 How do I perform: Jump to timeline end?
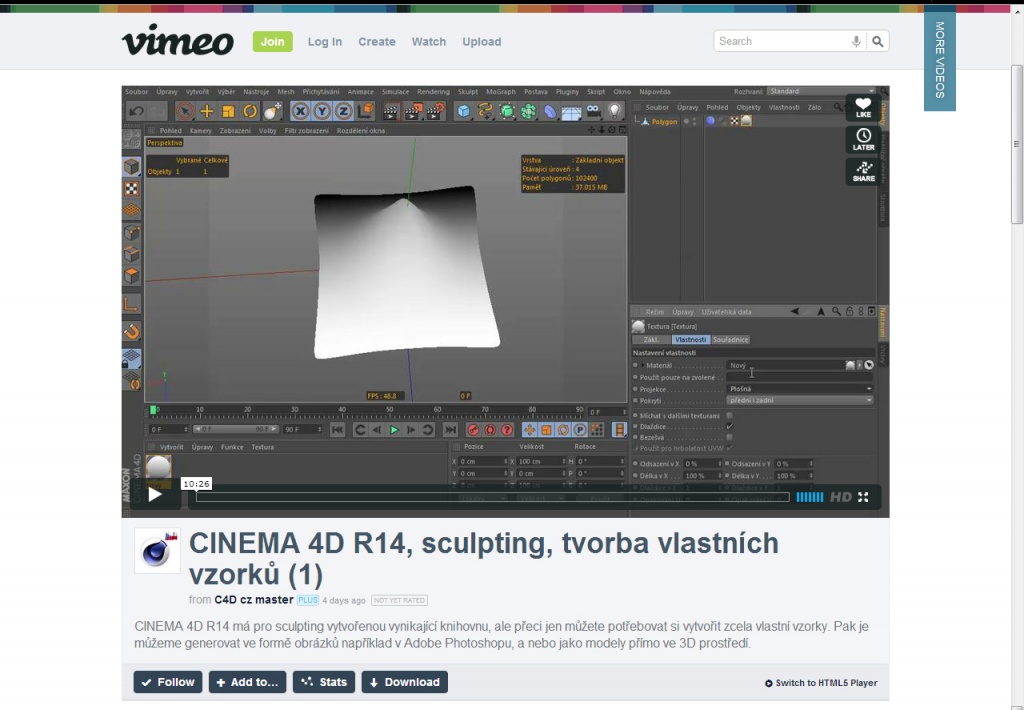coord(450,430)
